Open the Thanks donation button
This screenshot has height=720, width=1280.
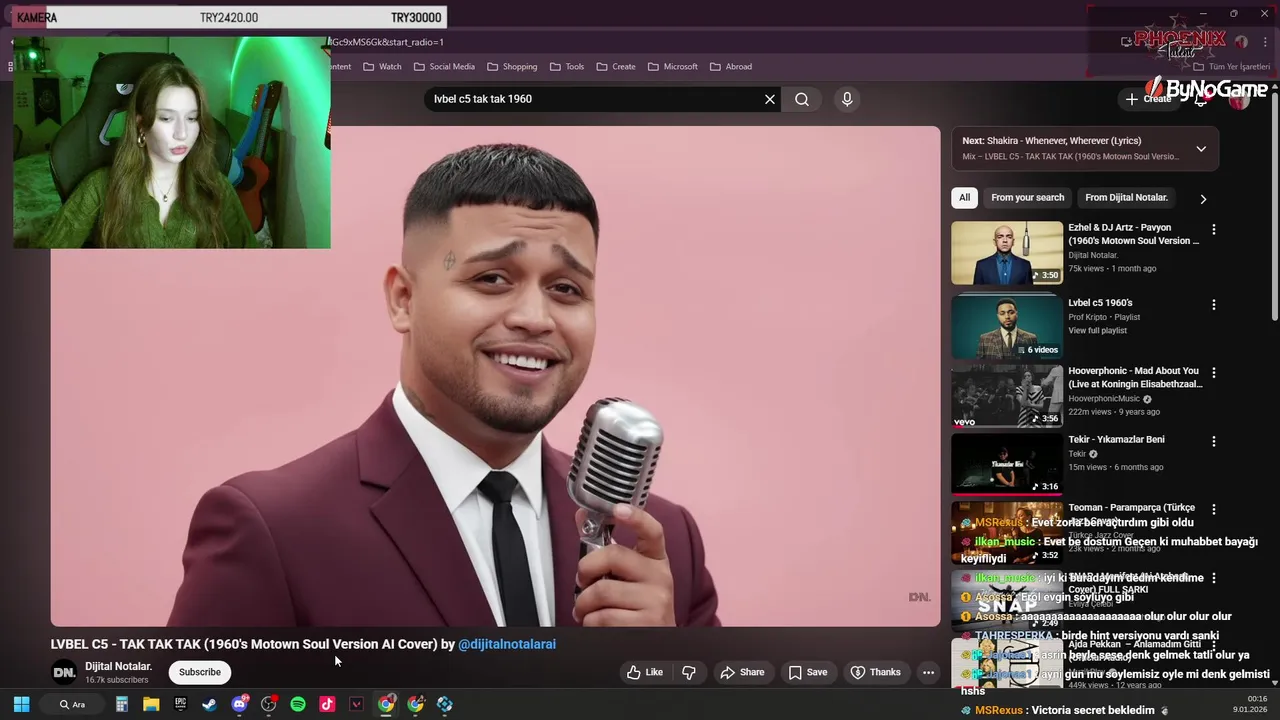875,672
